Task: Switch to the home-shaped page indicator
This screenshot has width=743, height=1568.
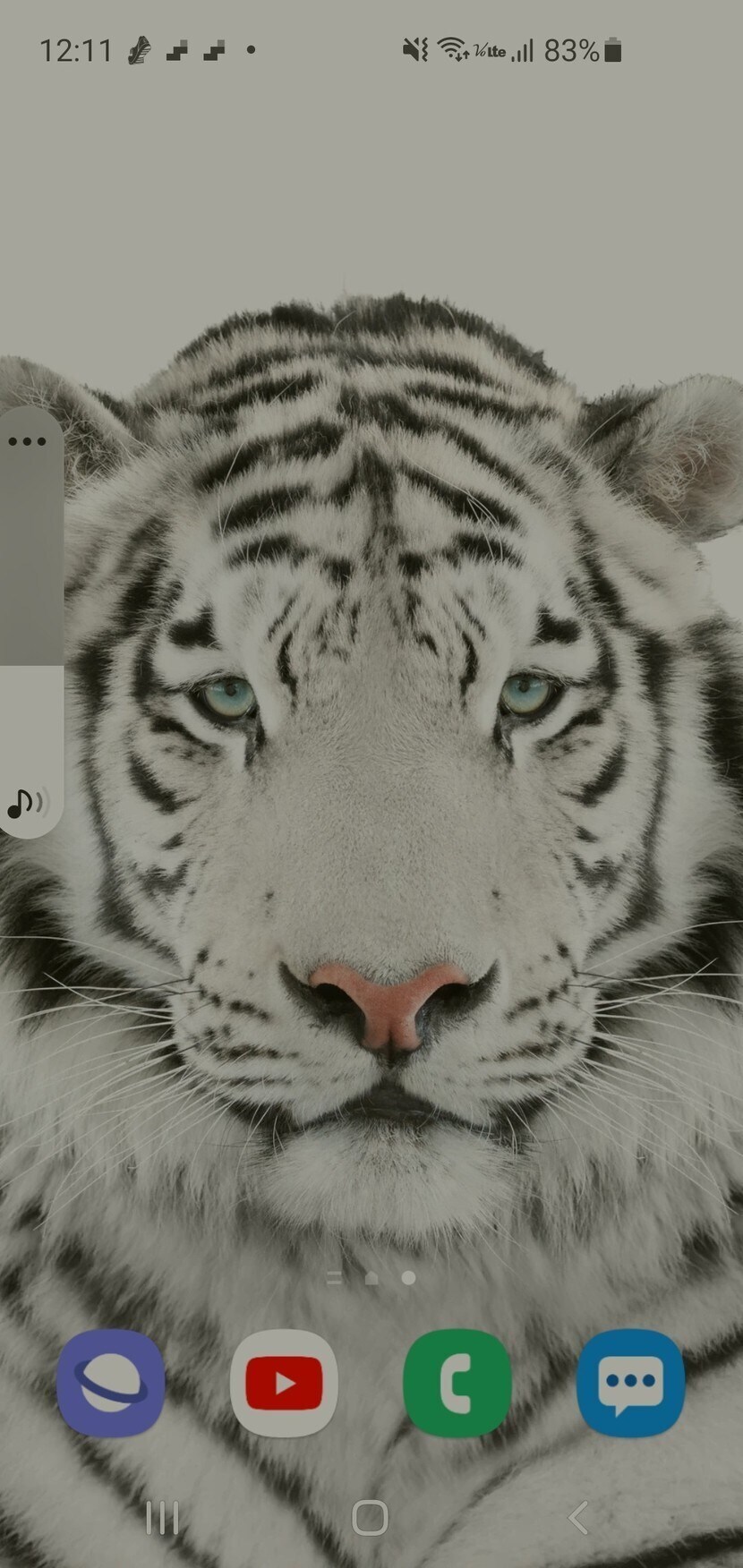Action: coord(371,1278)
